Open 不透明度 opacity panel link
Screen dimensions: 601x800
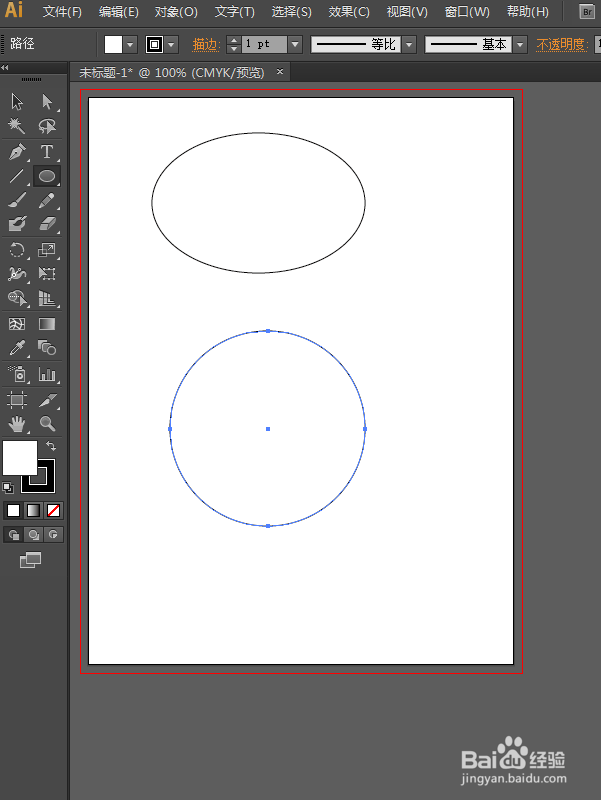click(x=562, y=44)
